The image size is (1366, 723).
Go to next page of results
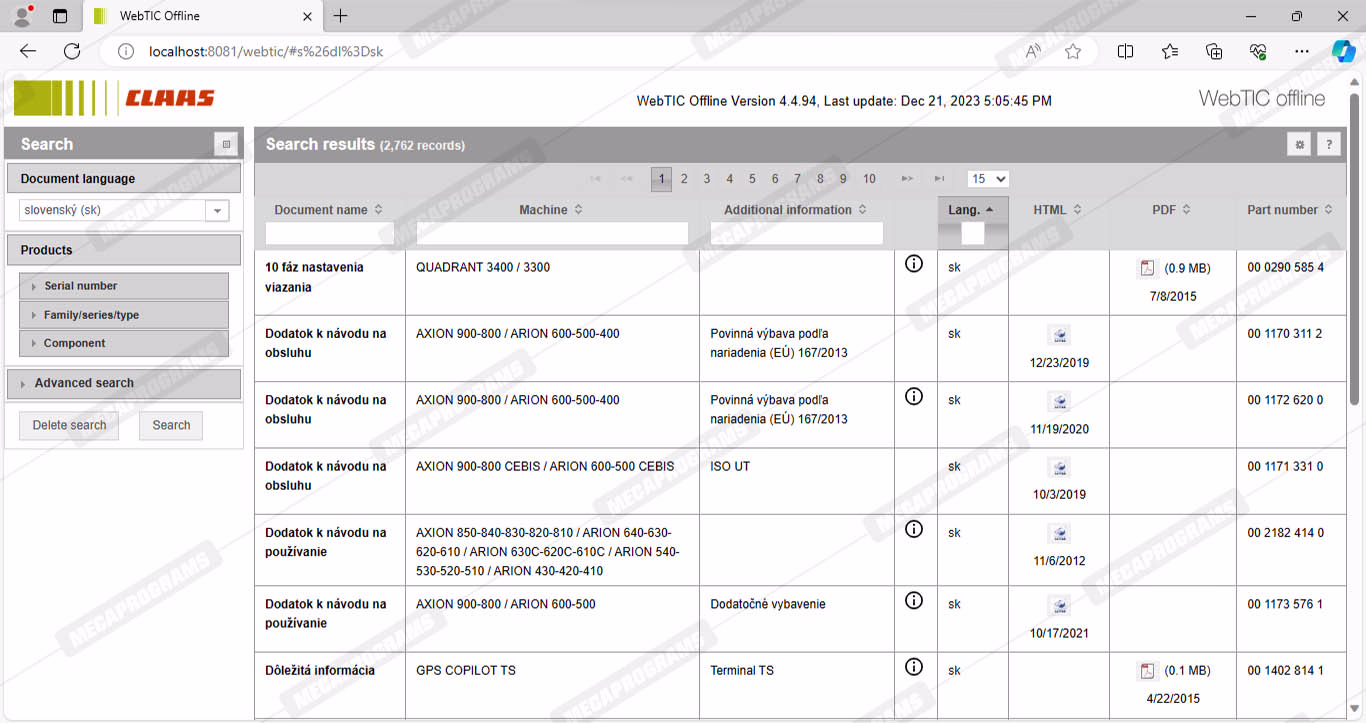tap(907, 179)
